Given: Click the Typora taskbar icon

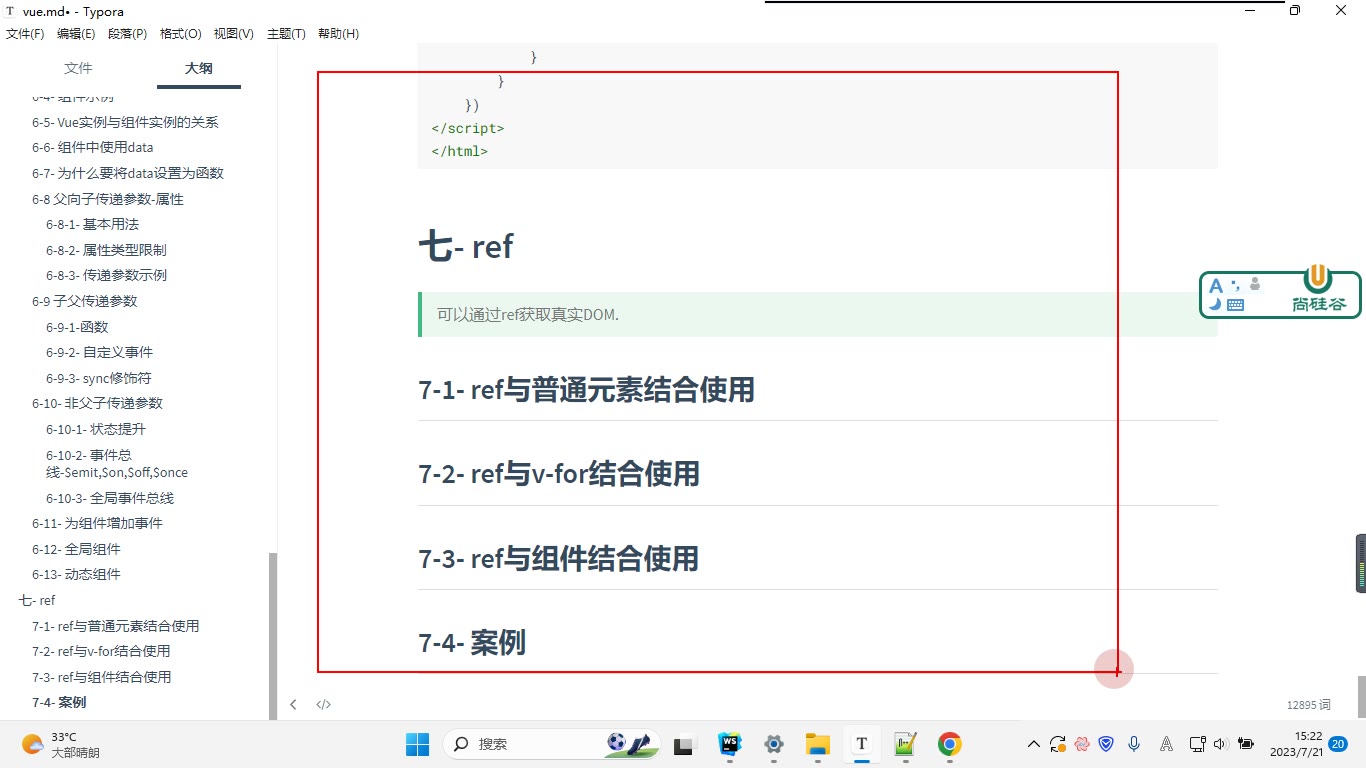Looking at the screenshot, I should tap(862, 744).
